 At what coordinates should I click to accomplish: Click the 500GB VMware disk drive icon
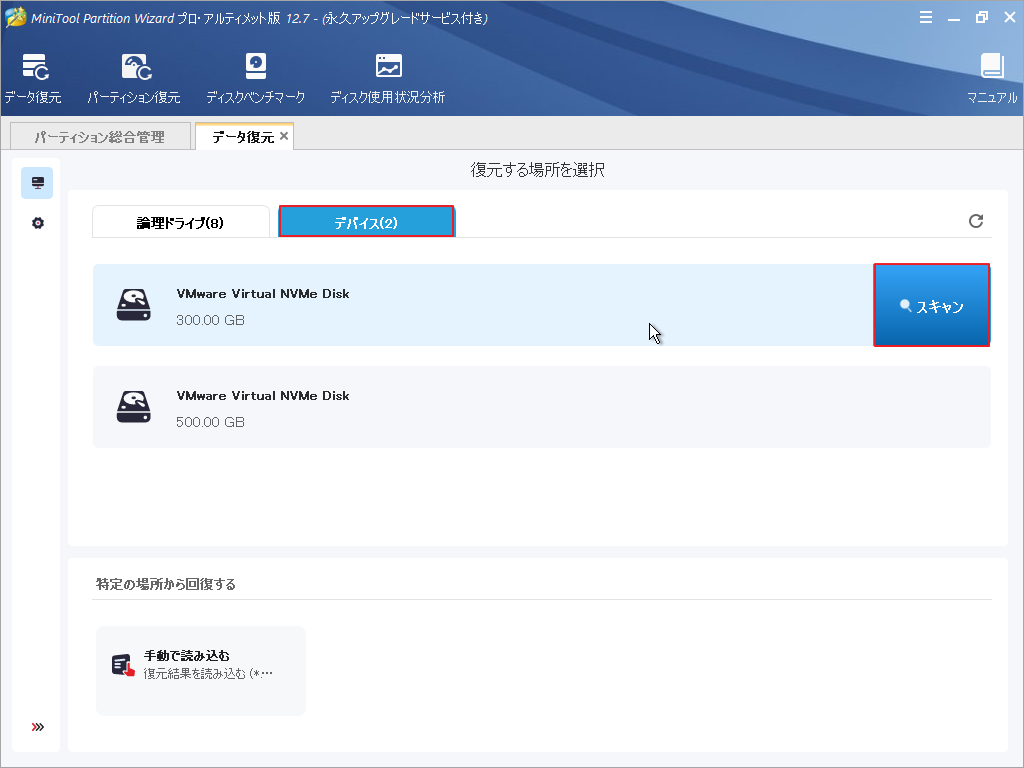pyautogui.click(x=133, y=407)
